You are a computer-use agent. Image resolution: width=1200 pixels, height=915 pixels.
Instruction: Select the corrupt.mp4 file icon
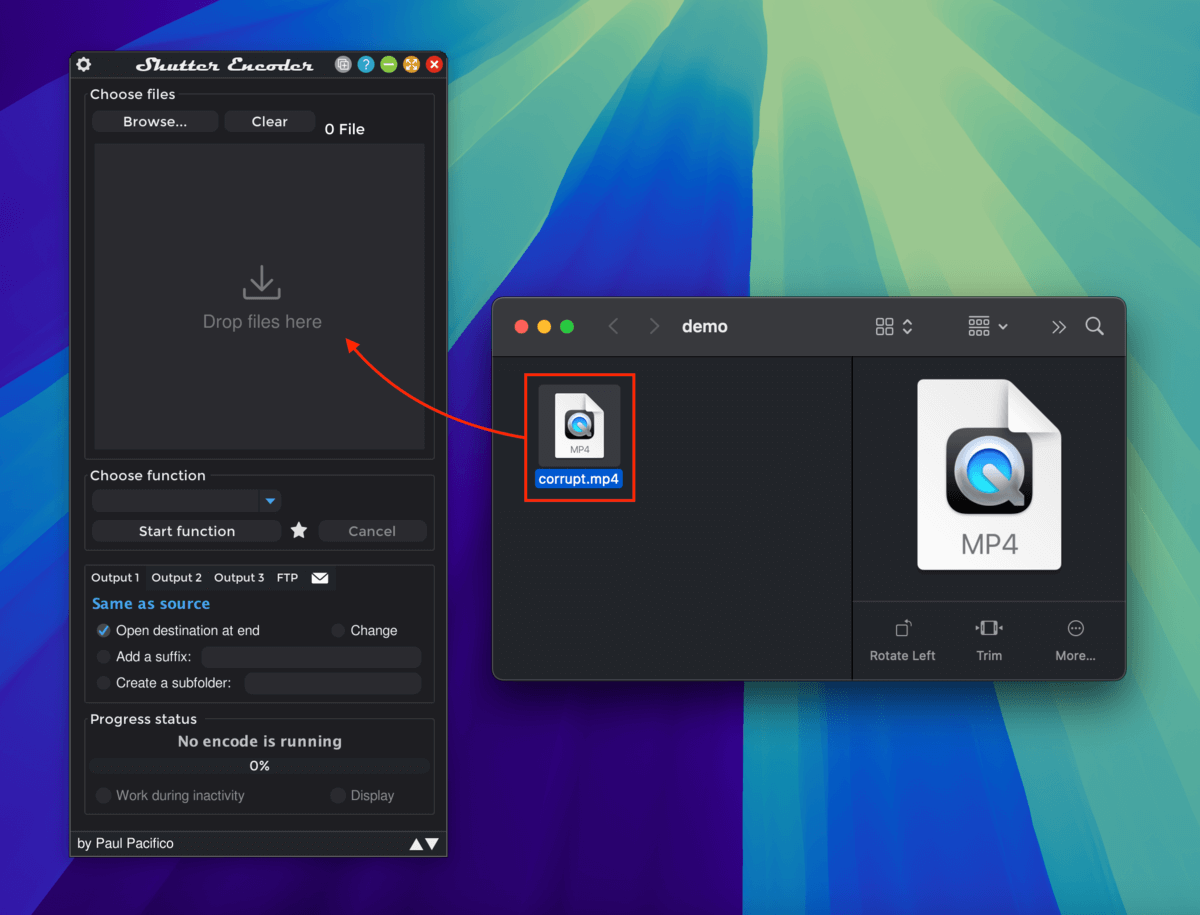pos(580,425)
